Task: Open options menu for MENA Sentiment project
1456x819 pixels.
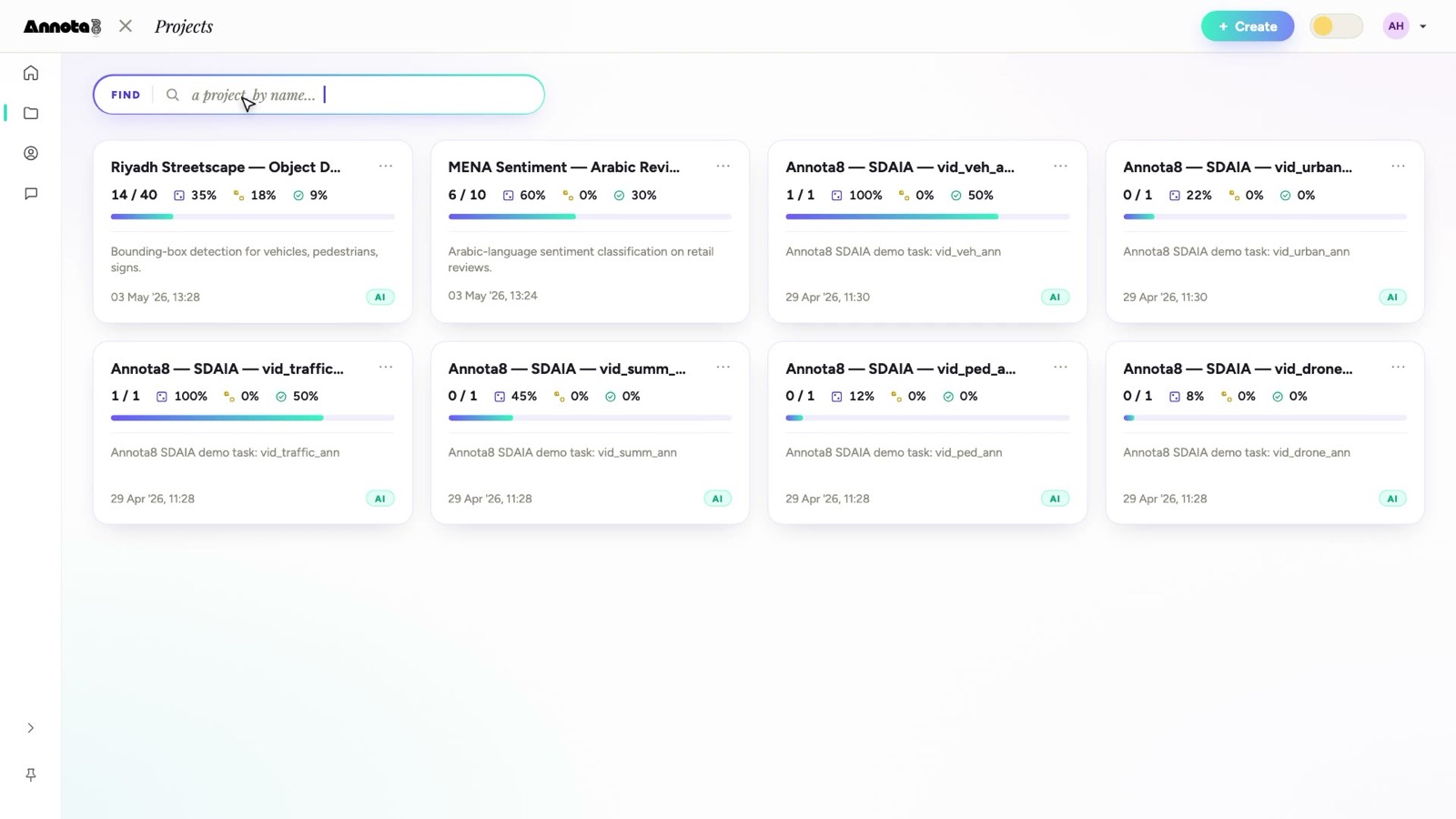Action: [723, 167]
